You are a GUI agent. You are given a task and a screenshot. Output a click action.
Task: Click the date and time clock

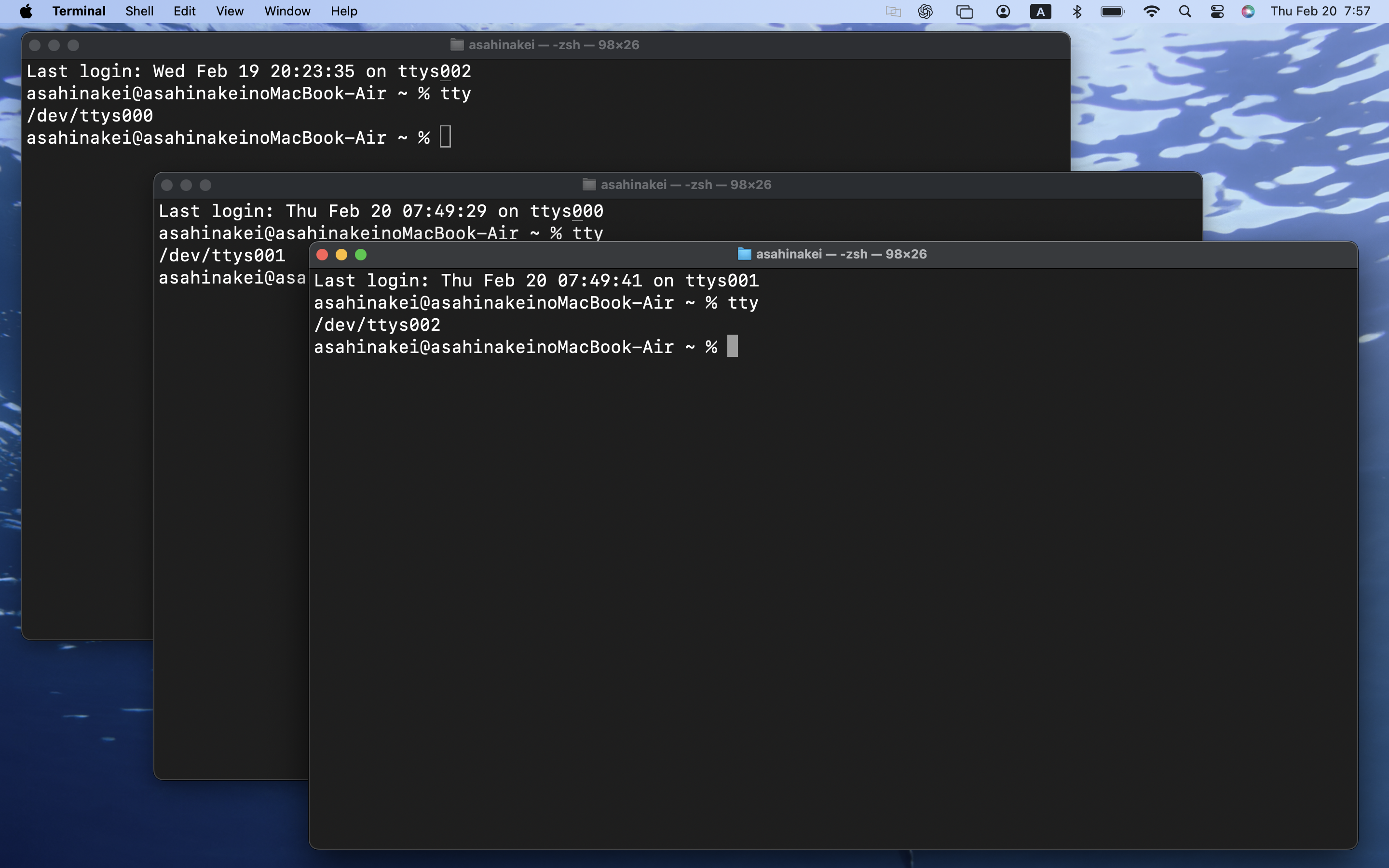coord(1320,12)
